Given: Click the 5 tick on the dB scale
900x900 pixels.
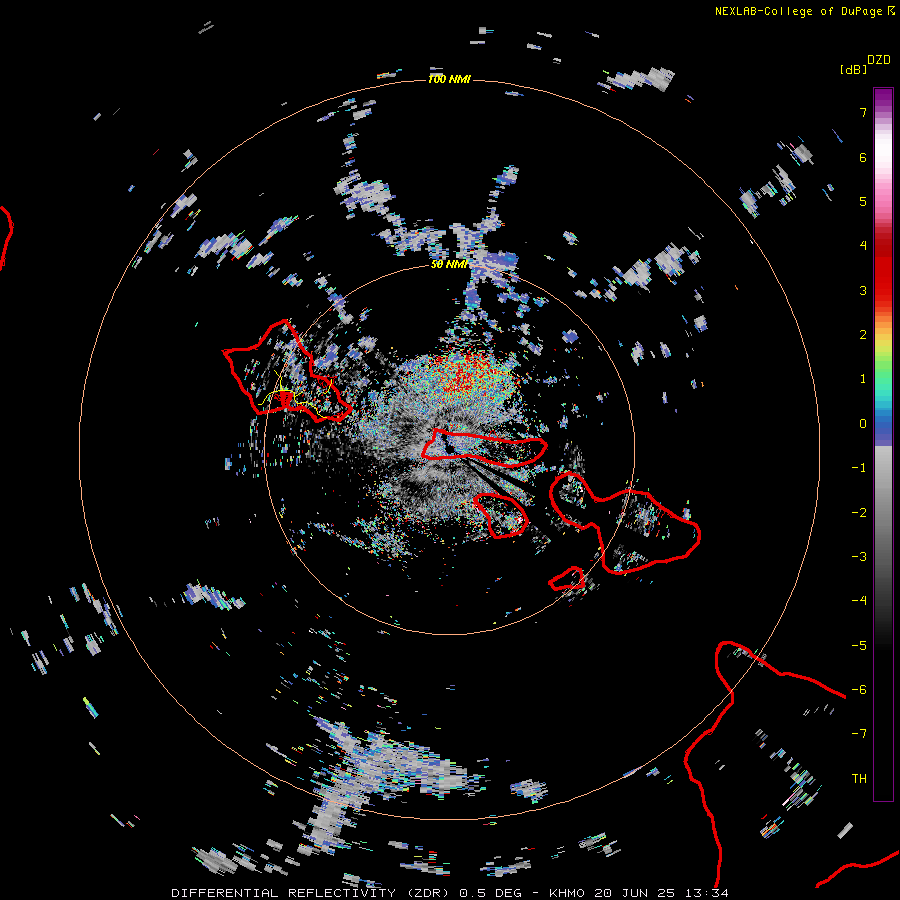Looking at the screenshot, I should point(863,201).
